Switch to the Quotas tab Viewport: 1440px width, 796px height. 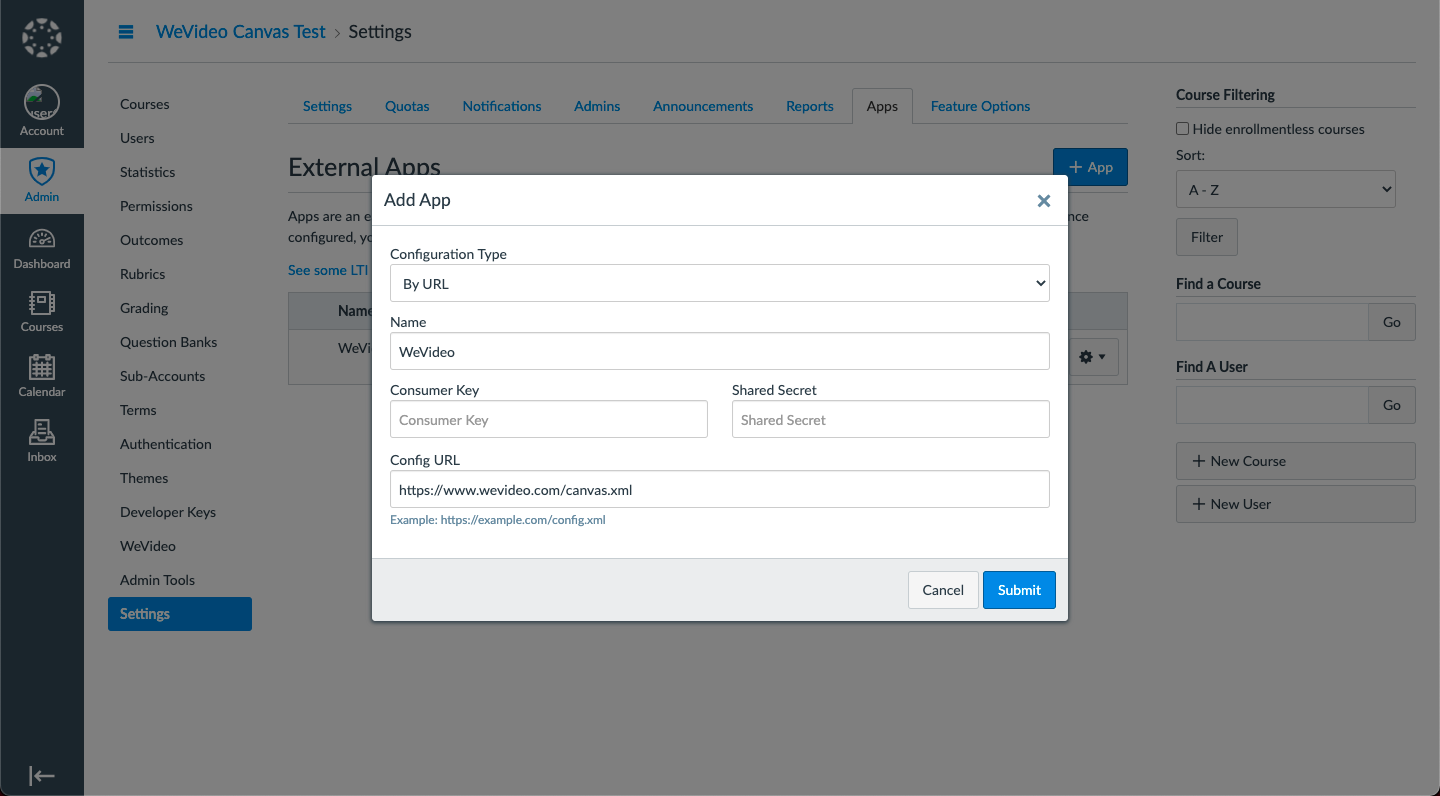tap(407, 106)
